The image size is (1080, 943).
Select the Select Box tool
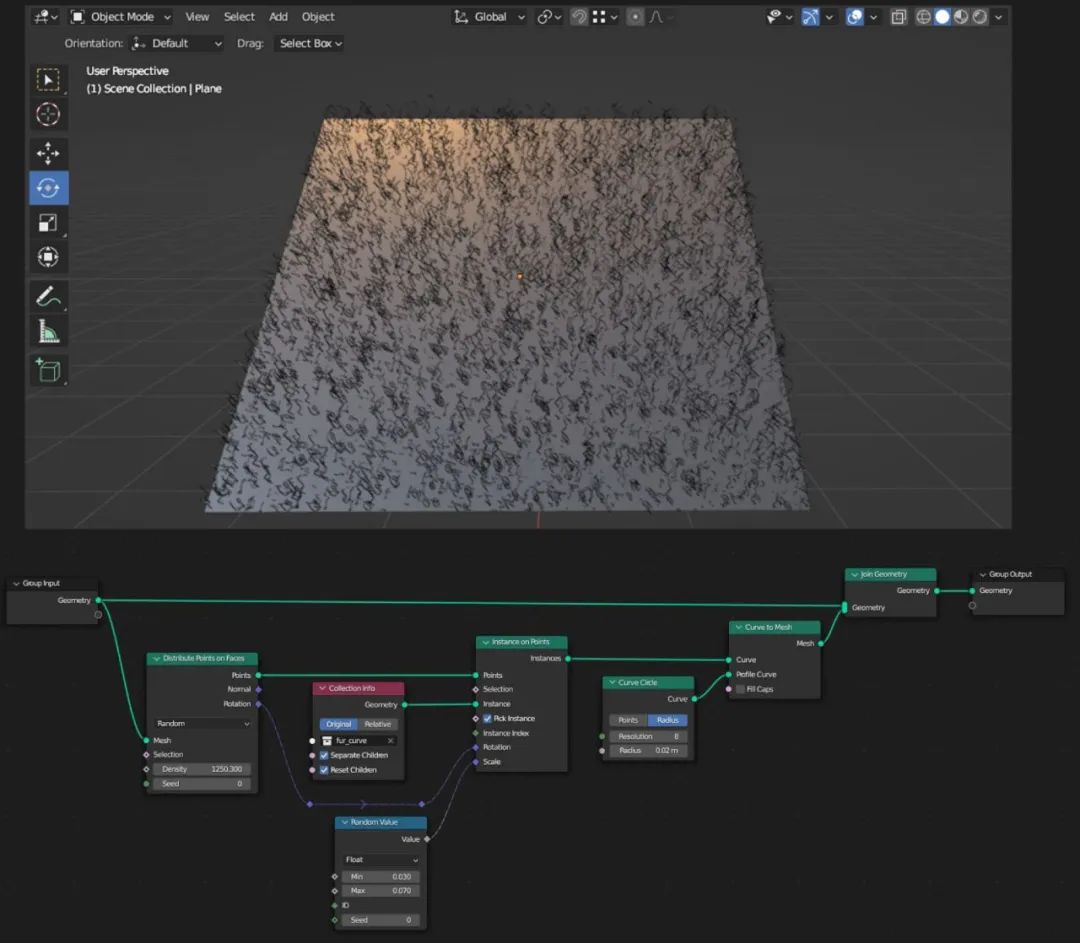[48, 80]
